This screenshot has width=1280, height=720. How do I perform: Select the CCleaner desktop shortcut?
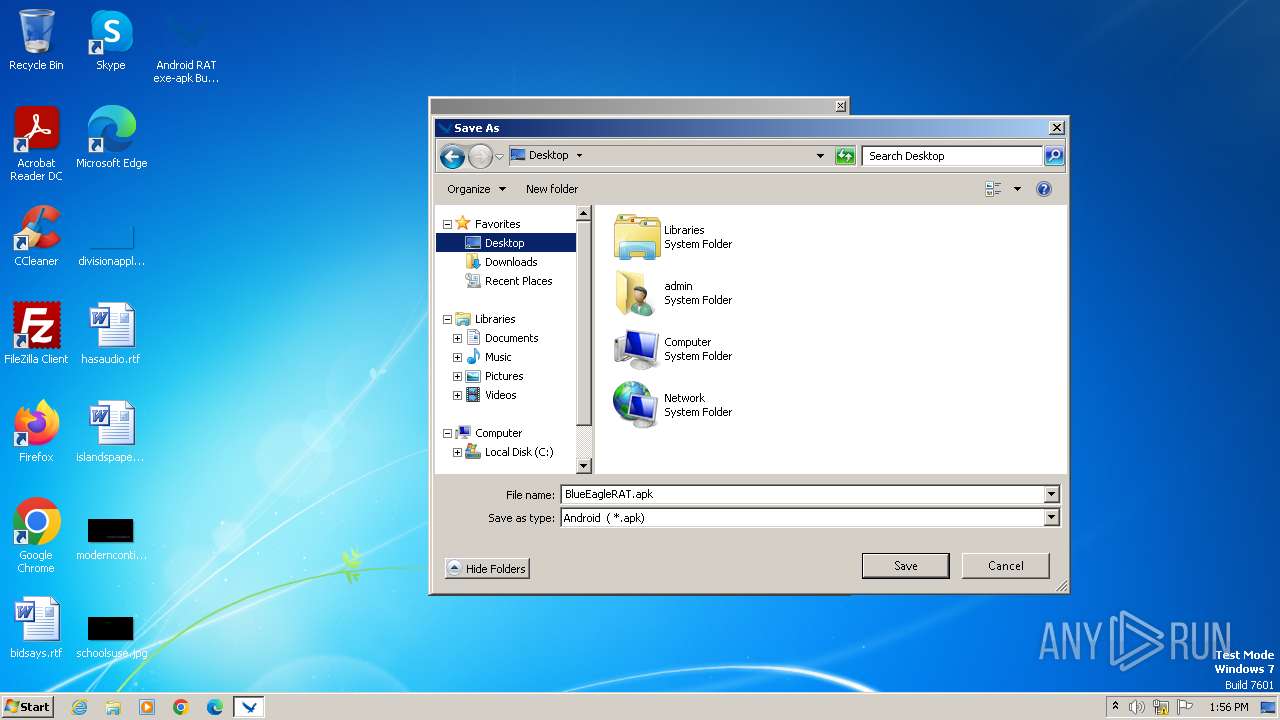[36, 236]
